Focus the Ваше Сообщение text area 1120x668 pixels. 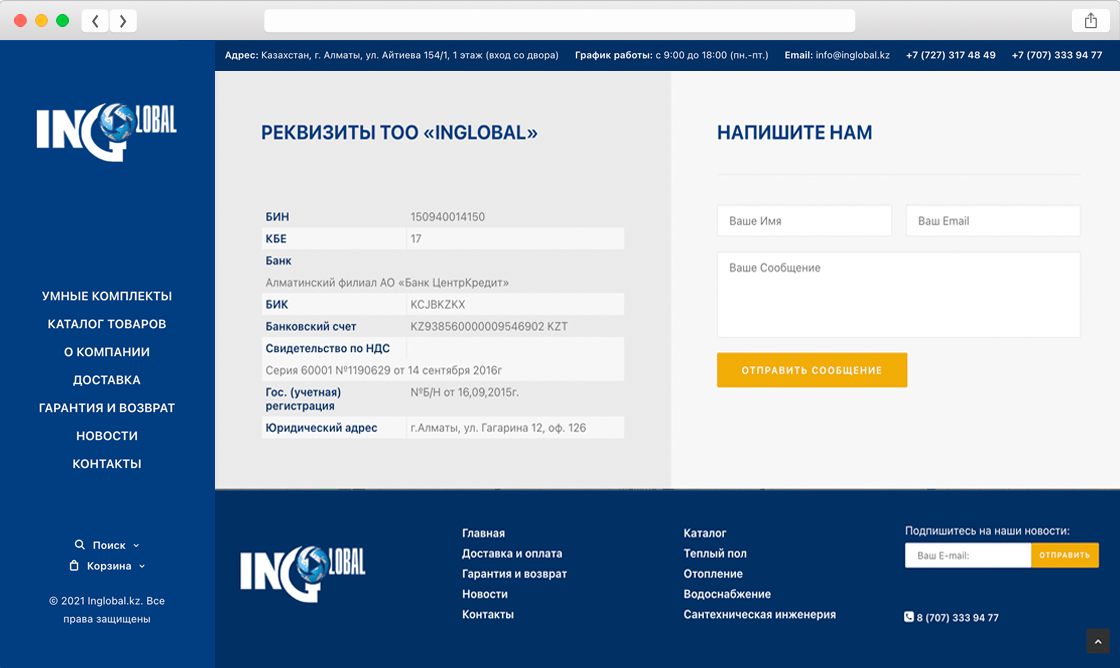[x=898, y=294]
